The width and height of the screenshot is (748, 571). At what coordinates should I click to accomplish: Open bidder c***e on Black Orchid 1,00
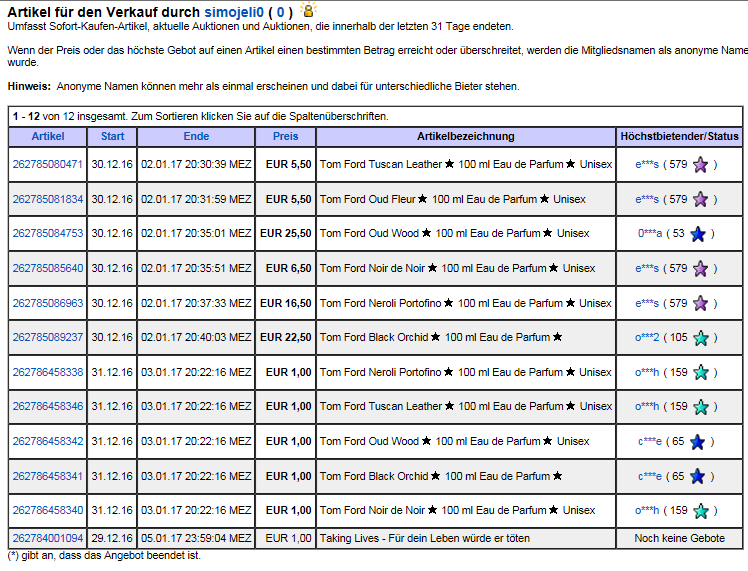coord(650,477)
